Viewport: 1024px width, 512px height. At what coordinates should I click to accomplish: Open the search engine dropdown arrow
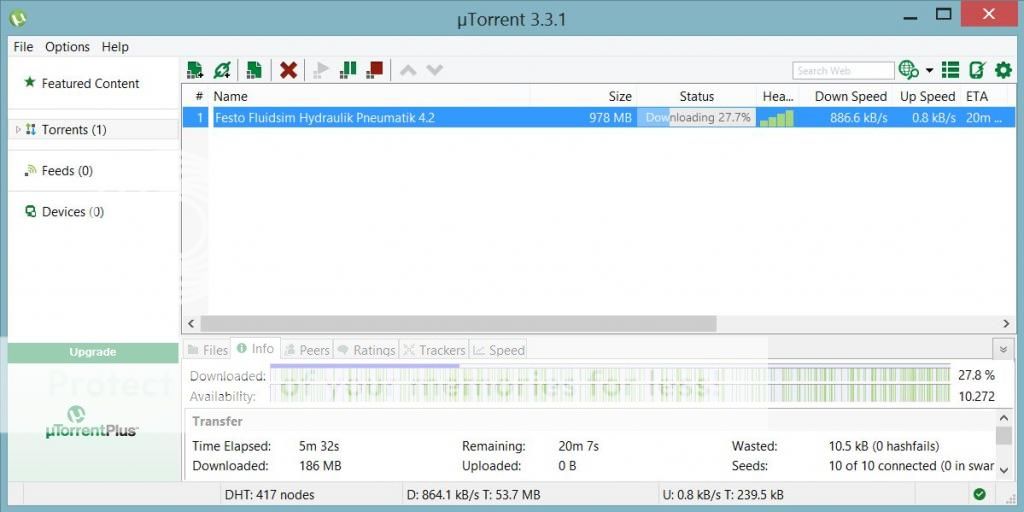[929, 71]
